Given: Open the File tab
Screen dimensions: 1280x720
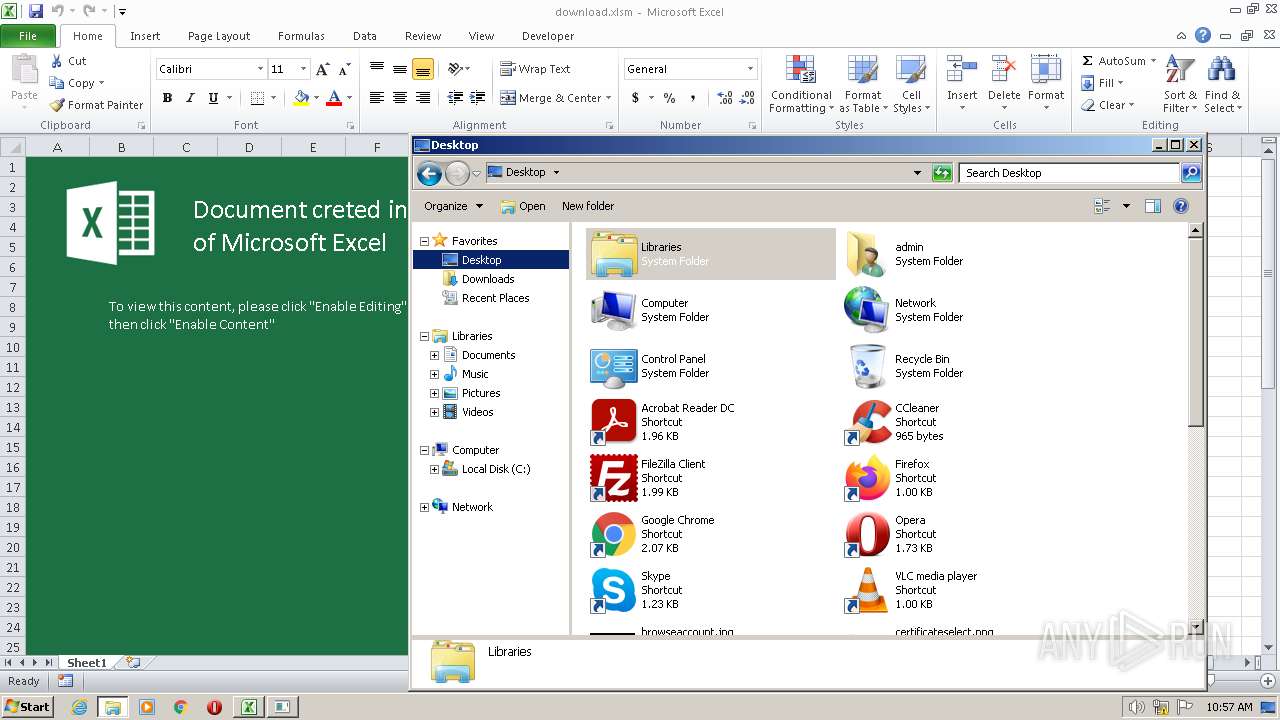Looking at the screenshot, I should click(28, 36).
